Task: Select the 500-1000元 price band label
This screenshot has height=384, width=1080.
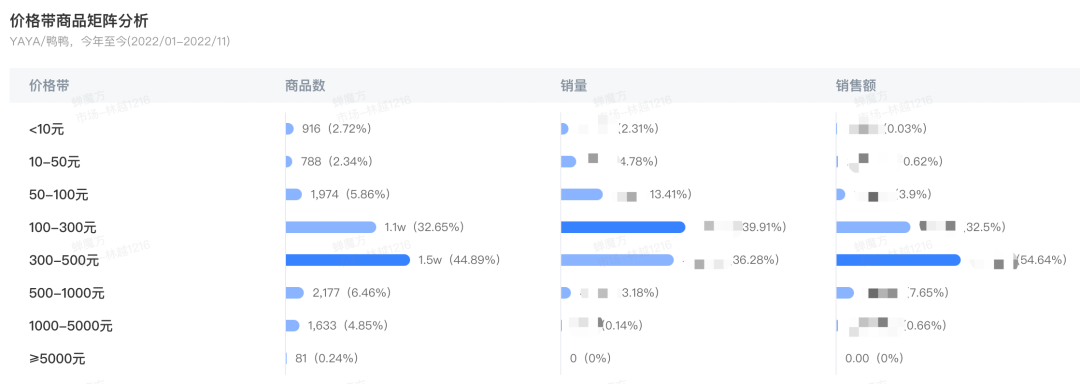Action: pos(67,293)
